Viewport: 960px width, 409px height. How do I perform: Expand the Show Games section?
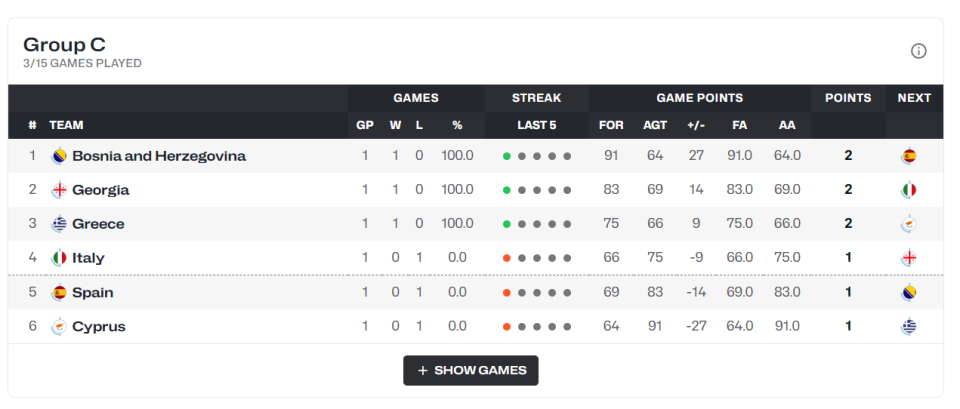(471, 371)
